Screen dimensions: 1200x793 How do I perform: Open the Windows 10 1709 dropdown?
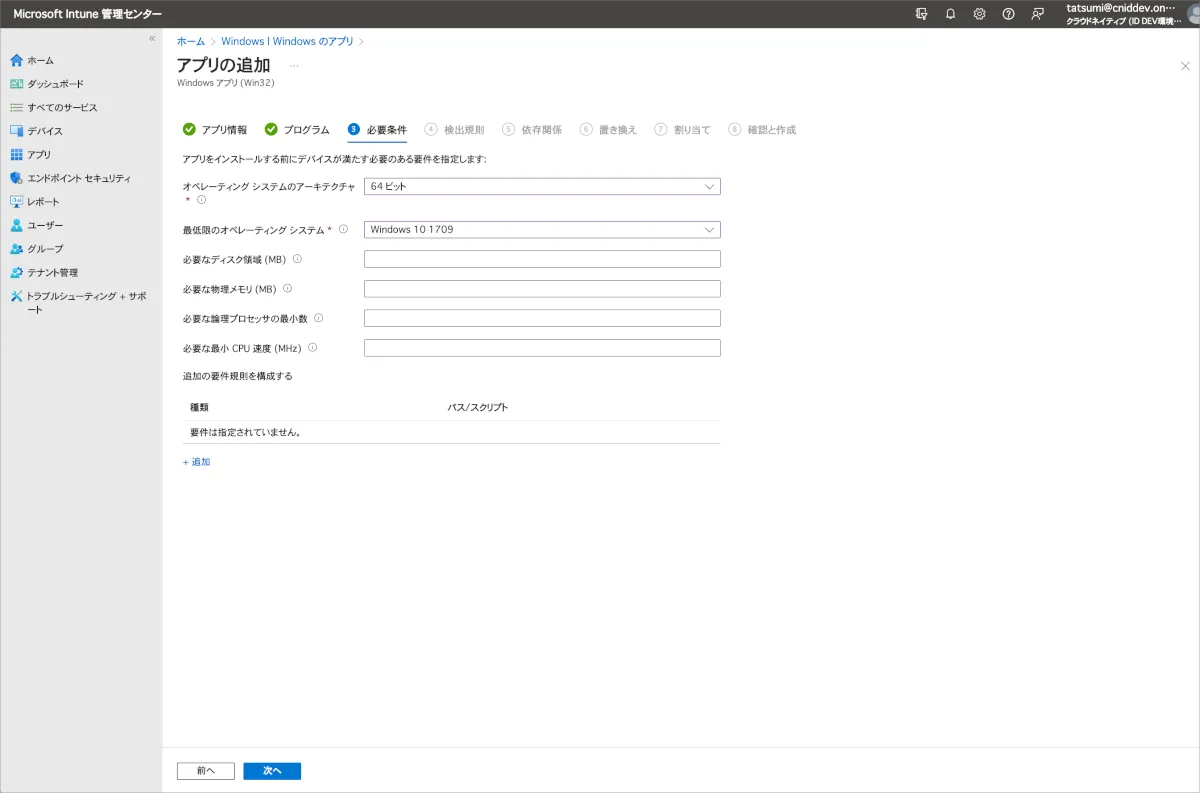point(541,229)
